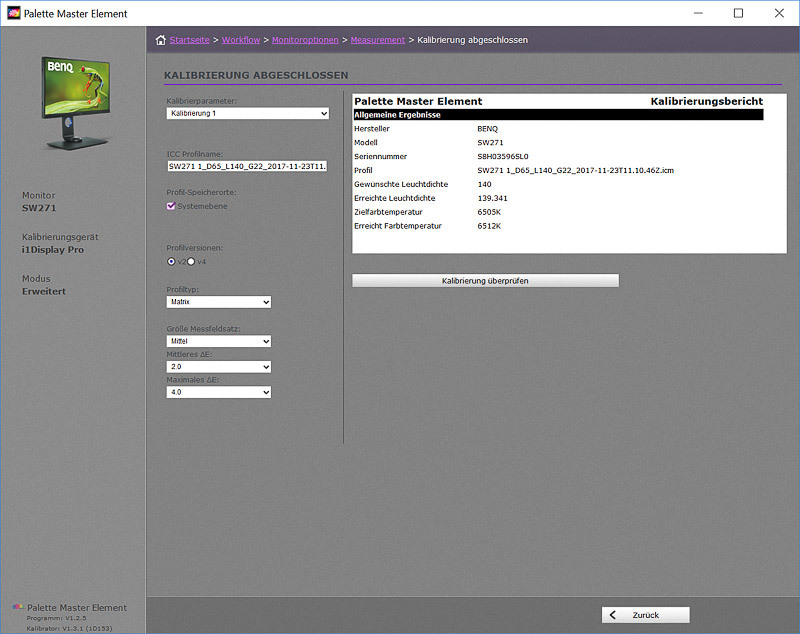Click the profile file name in the report
This screenshot has width=800, height=634.
(576, 170)
